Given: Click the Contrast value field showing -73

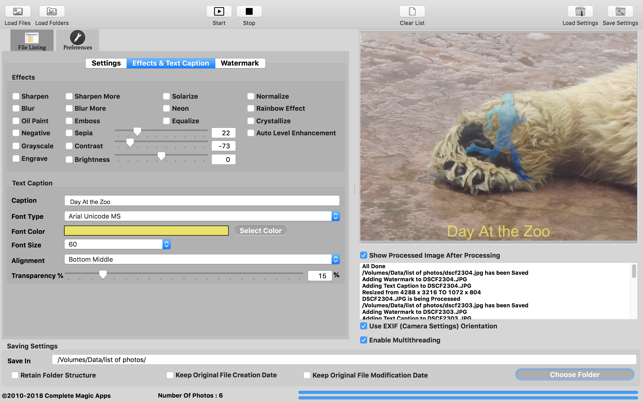Looking at the screenshot, I should click(223, 146).
